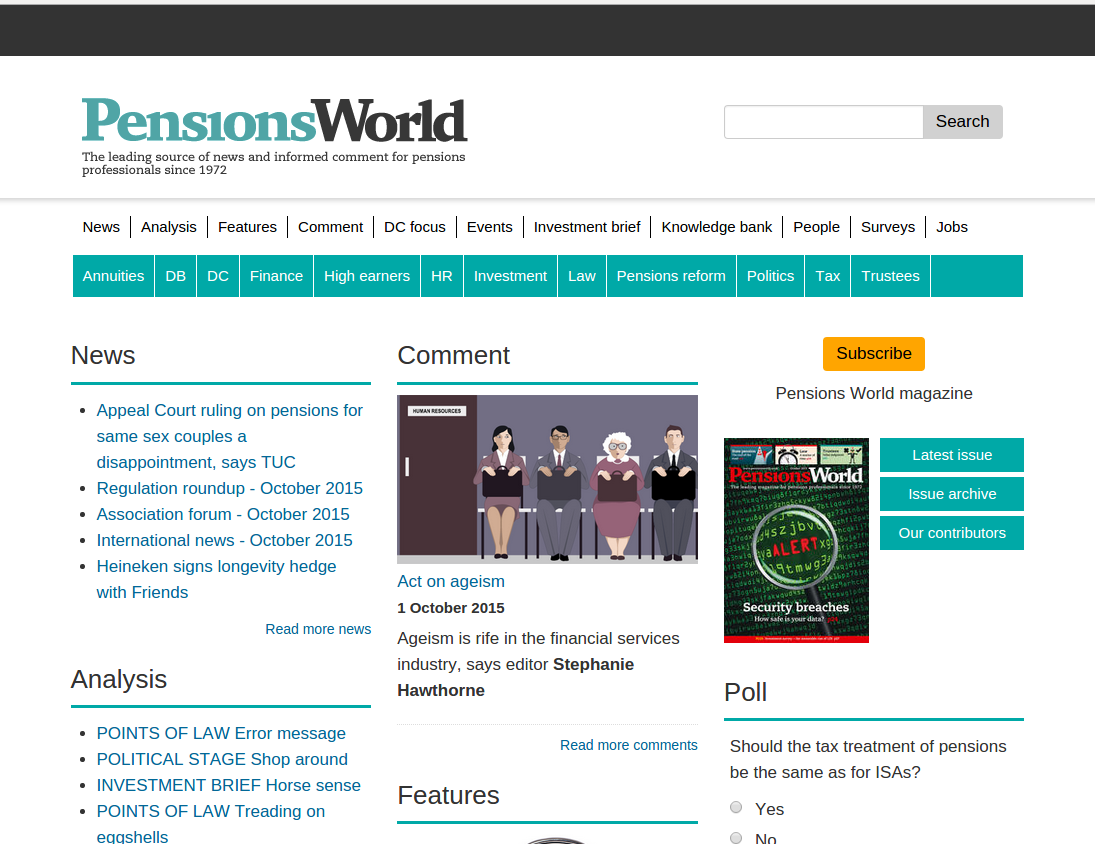
Task: Open Association forum - October 2015
Action: coord(223,514)
